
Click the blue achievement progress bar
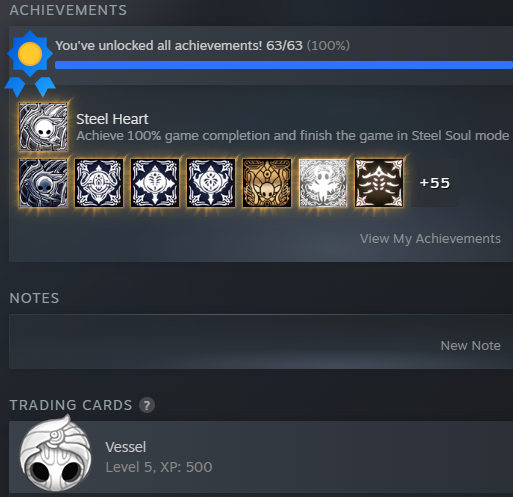point(284,65)
